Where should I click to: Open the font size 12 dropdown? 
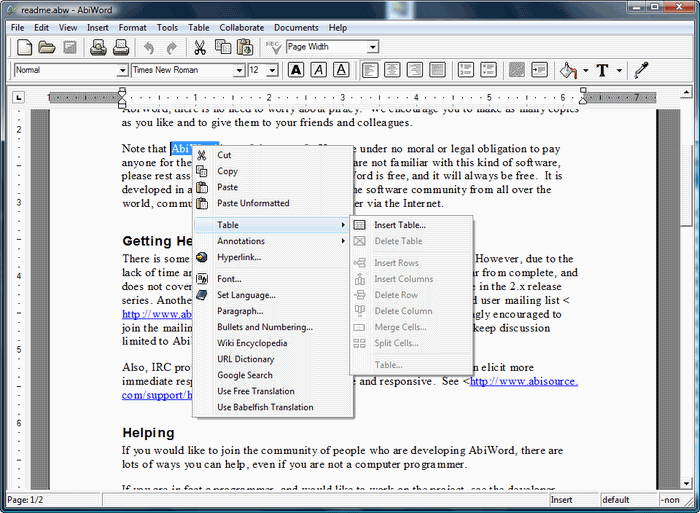(272, 70)
